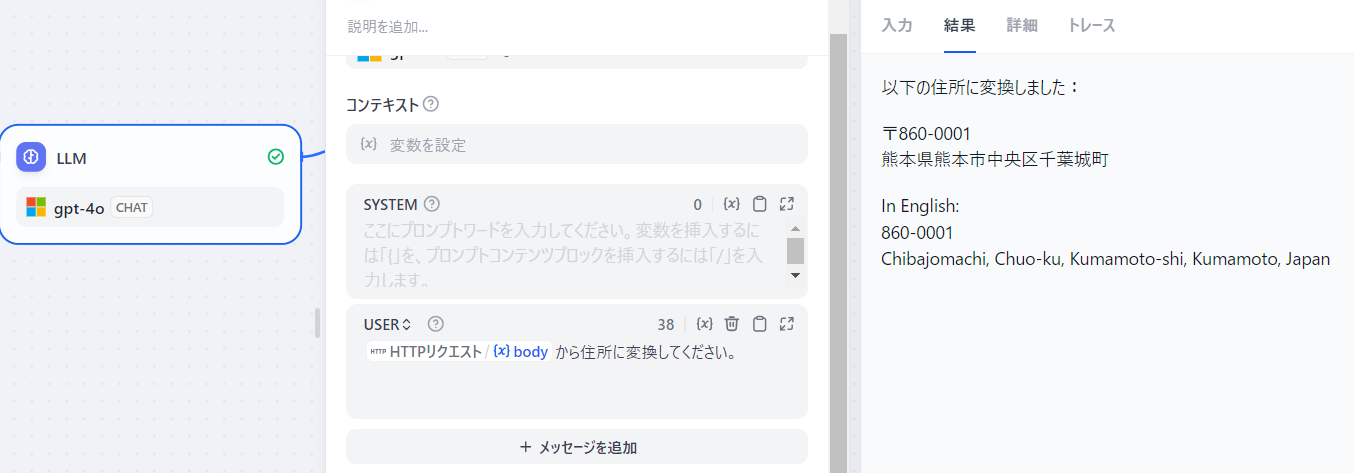Viewport: 1354px width, 473px height.
Task: Click the Microsoft logo beside gpt-4o on the node
Action: [x=36, y=207]
